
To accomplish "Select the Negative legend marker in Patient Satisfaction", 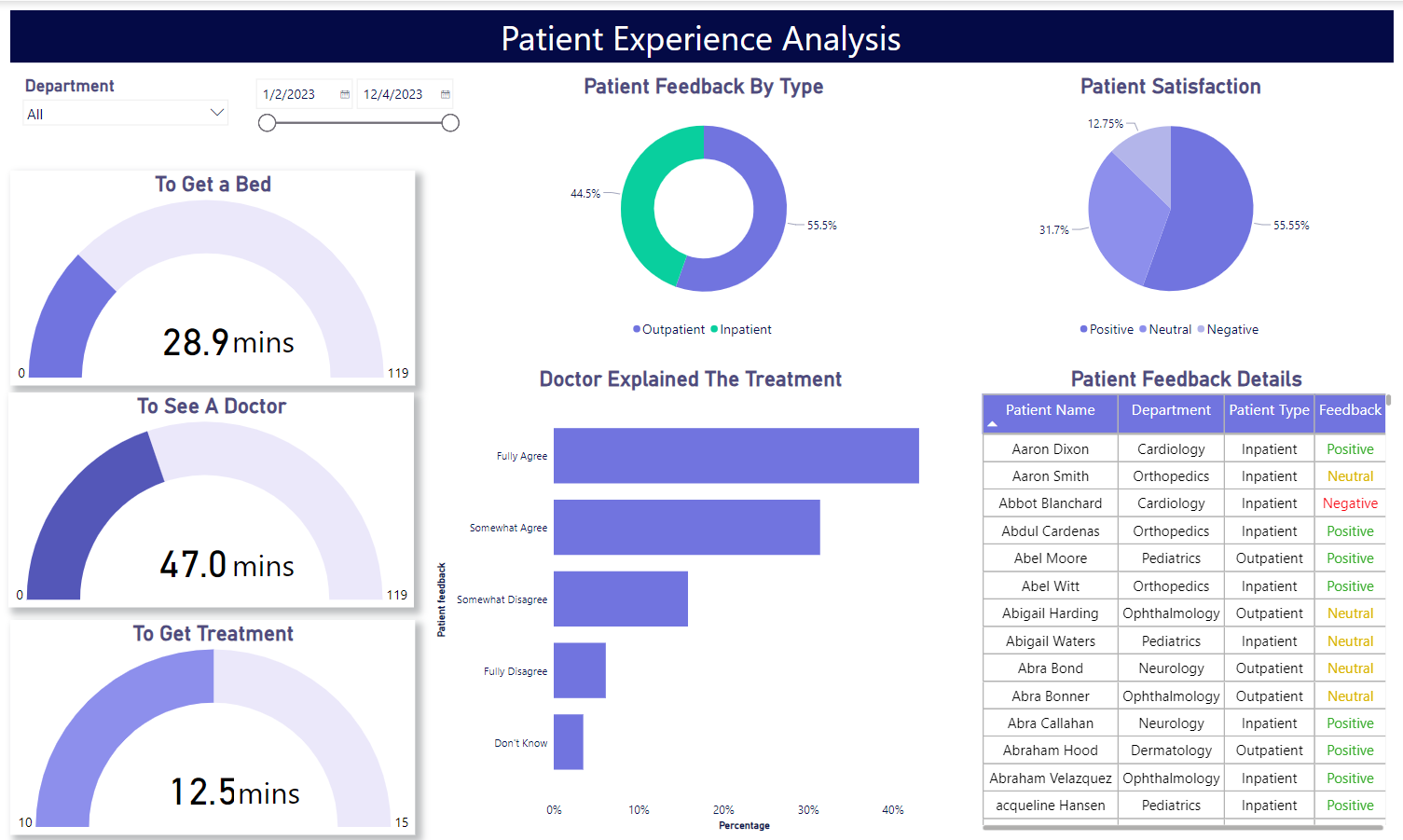I will pyautogui.click(x=1203, y=329).
